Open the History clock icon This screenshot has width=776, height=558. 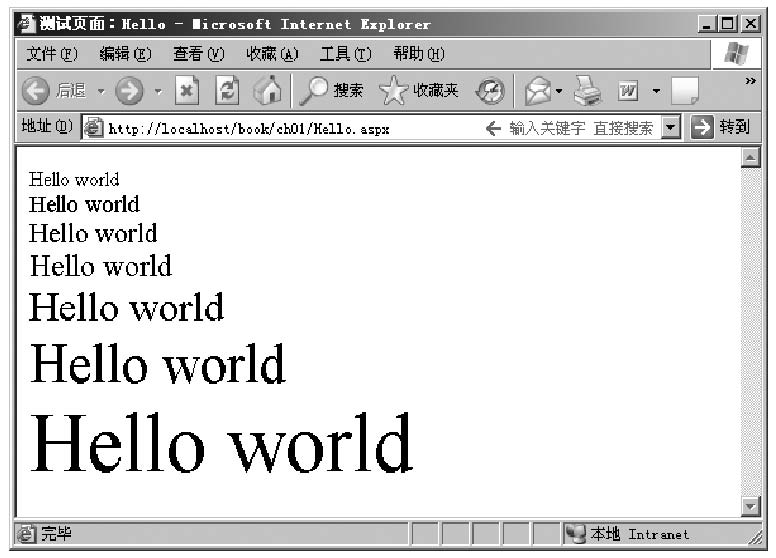490,91
